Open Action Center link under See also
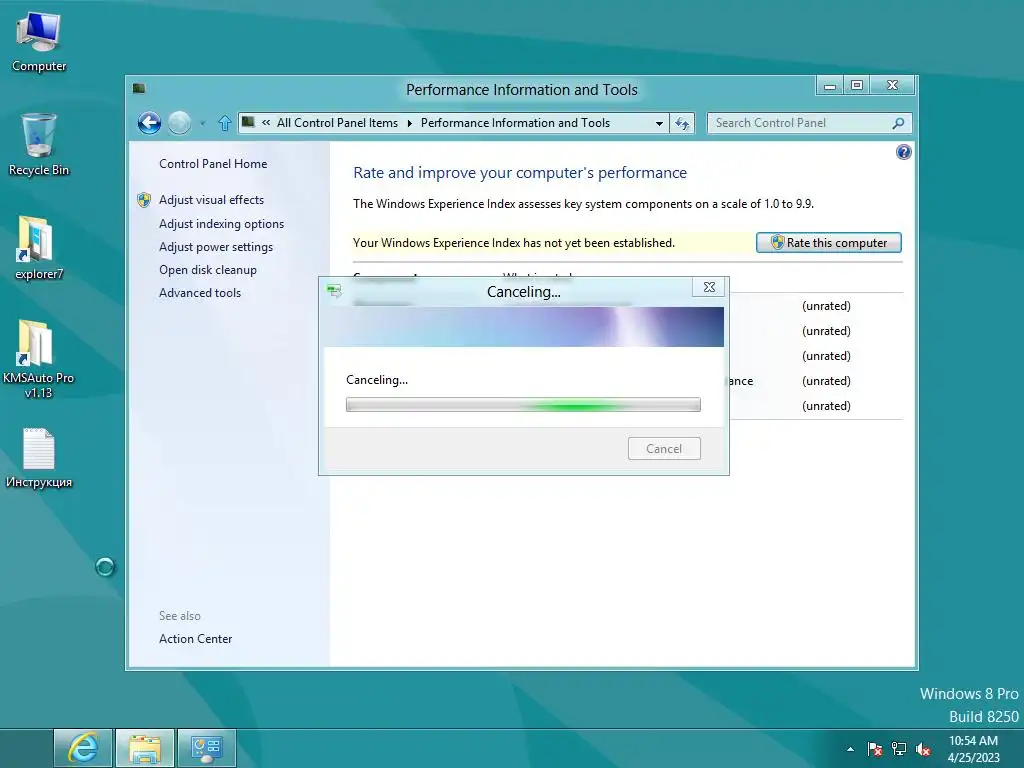 click(x=195, y=639)
